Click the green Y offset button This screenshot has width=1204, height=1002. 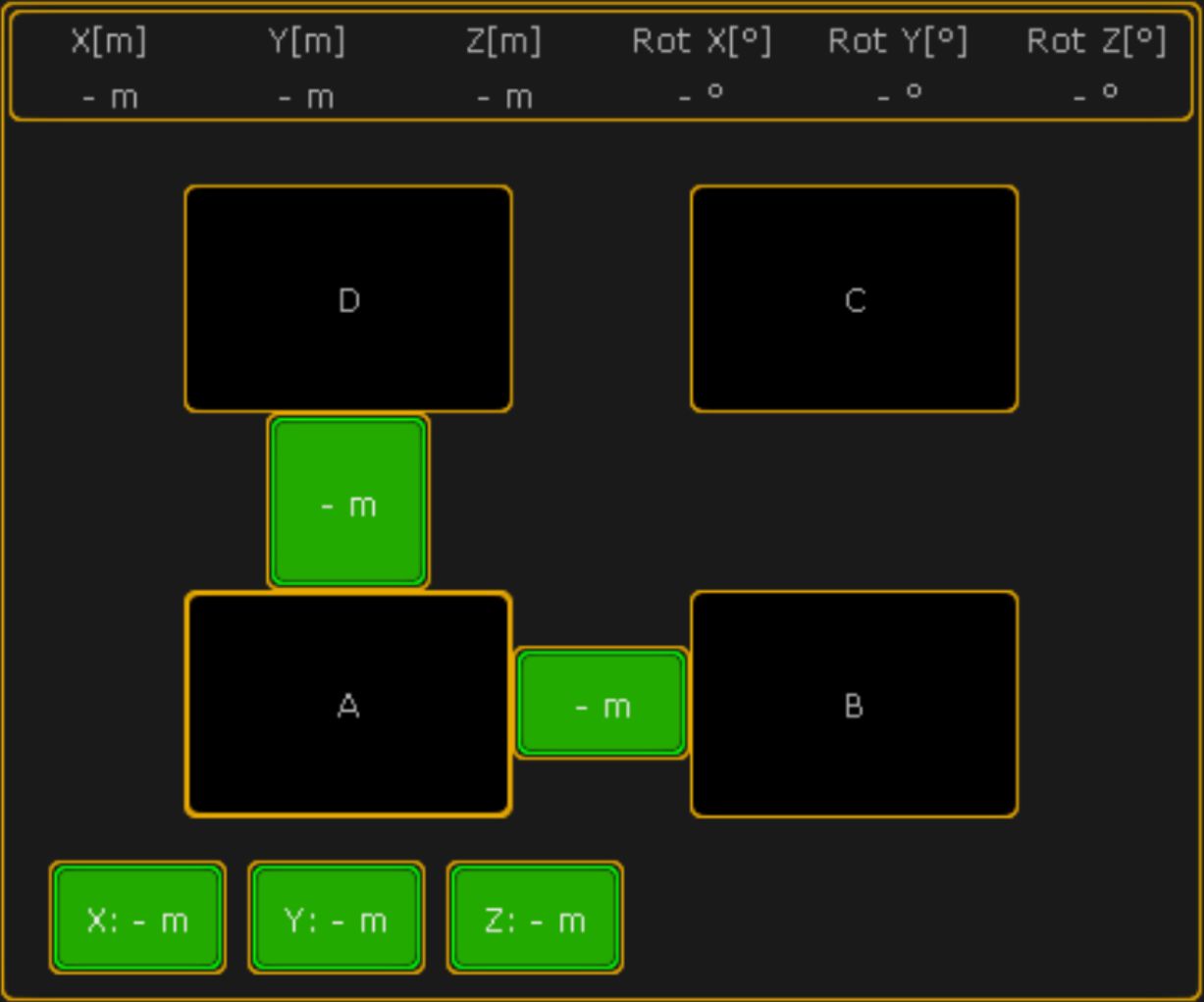336,919
